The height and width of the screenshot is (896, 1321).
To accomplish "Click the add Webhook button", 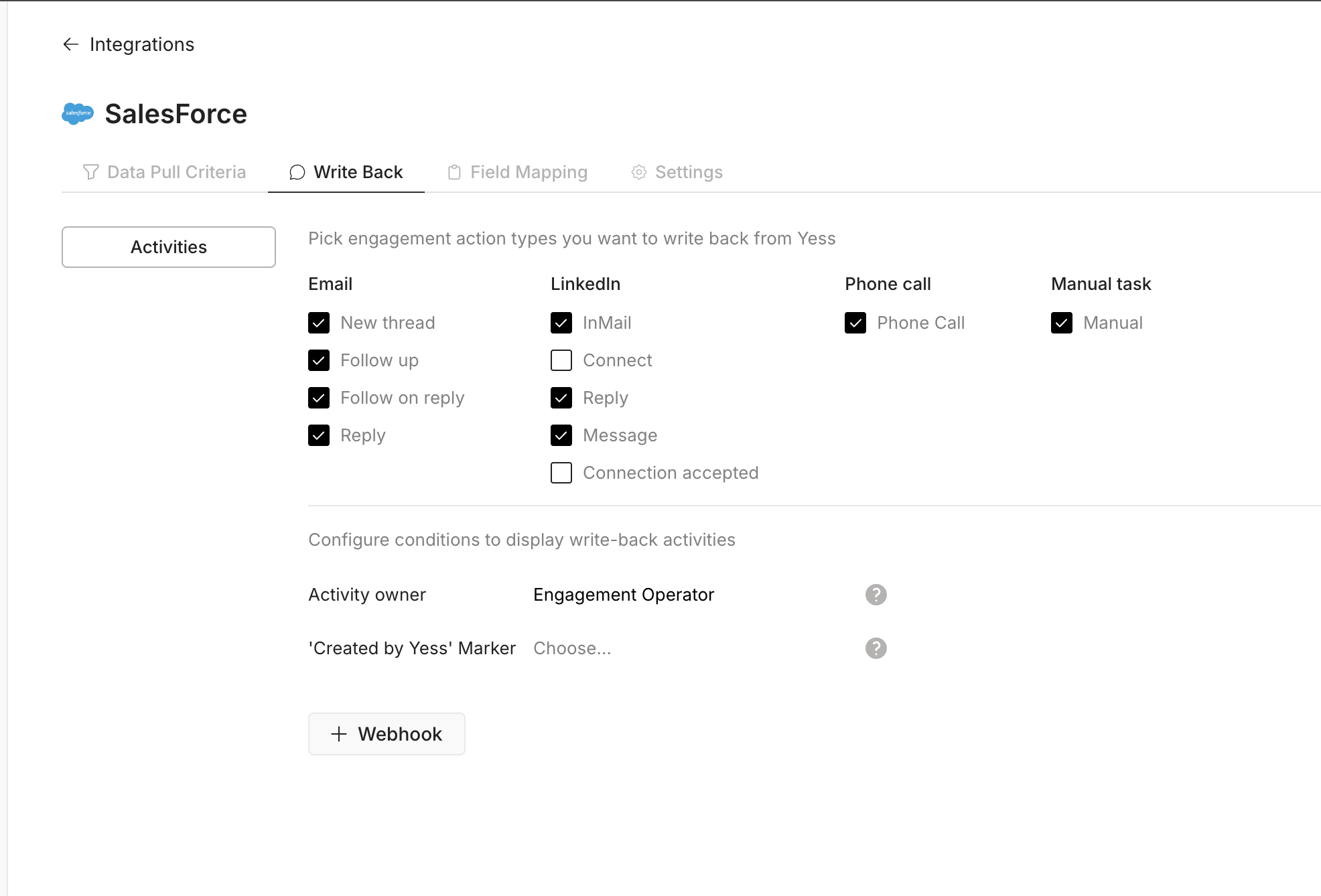I will click(x=387, y=734).
